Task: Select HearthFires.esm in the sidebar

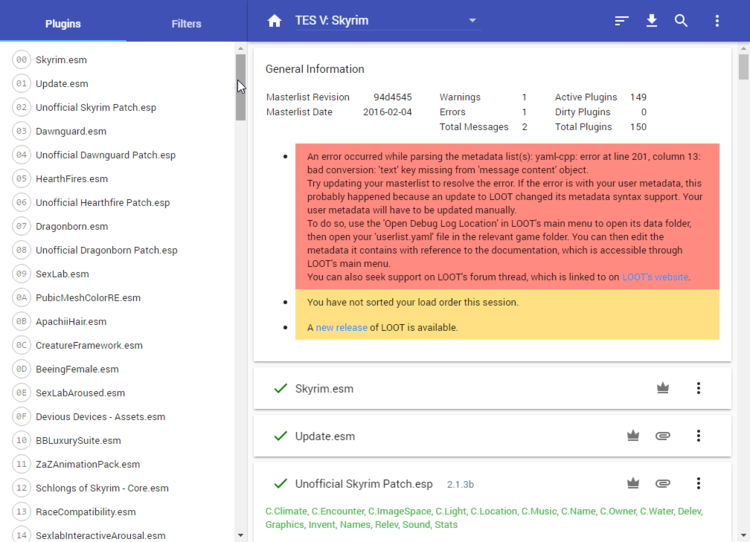Action: pos(72,179)
